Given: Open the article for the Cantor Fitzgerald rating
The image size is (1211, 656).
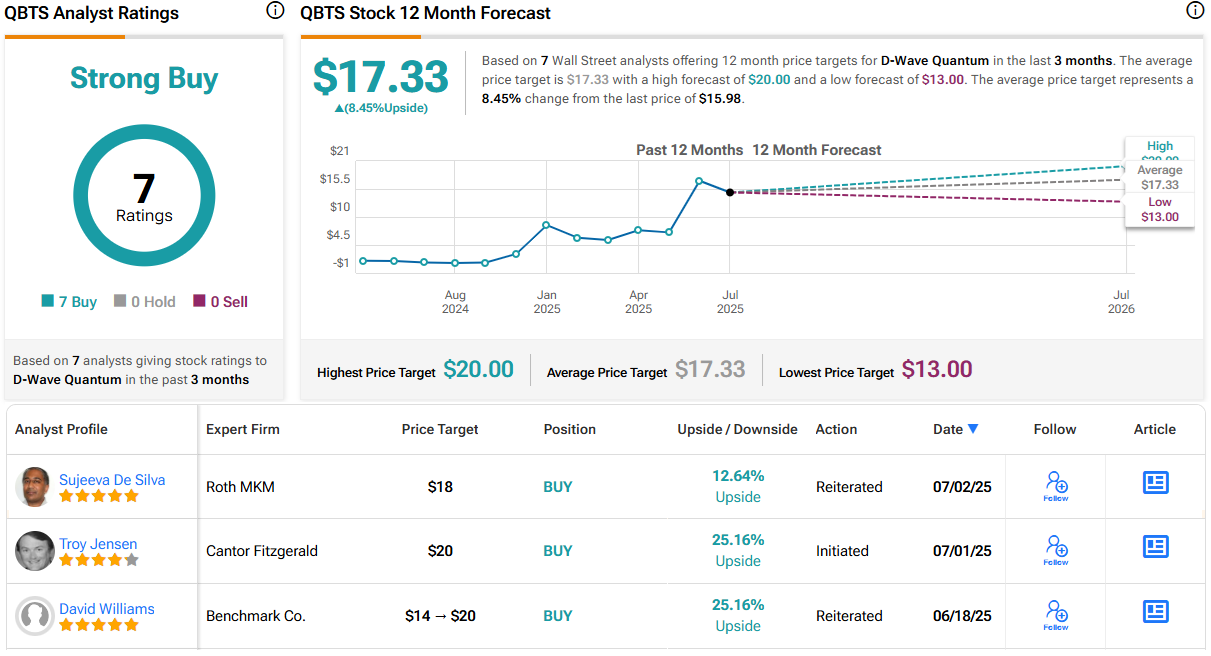Looking at the screenshot, I should [1155, 547].
